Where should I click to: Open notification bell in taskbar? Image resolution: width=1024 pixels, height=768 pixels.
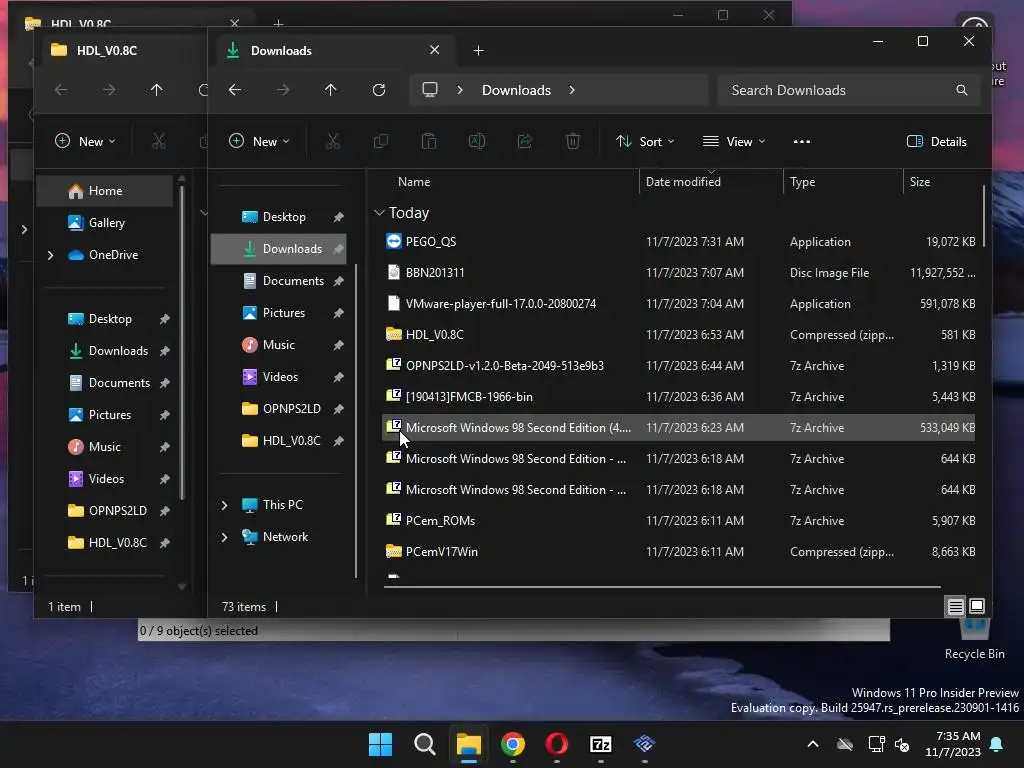point(997,744)
